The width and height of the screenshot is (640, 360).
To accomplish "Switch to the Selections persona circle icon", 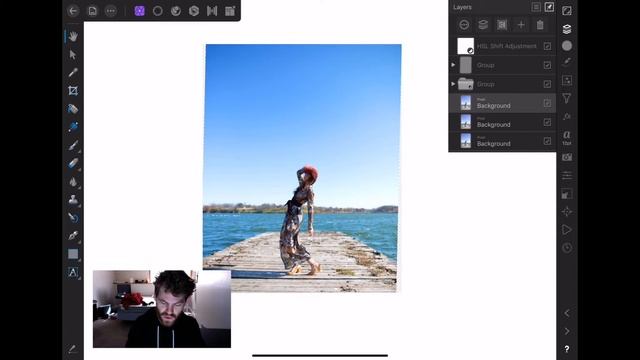I will point(158,11).
